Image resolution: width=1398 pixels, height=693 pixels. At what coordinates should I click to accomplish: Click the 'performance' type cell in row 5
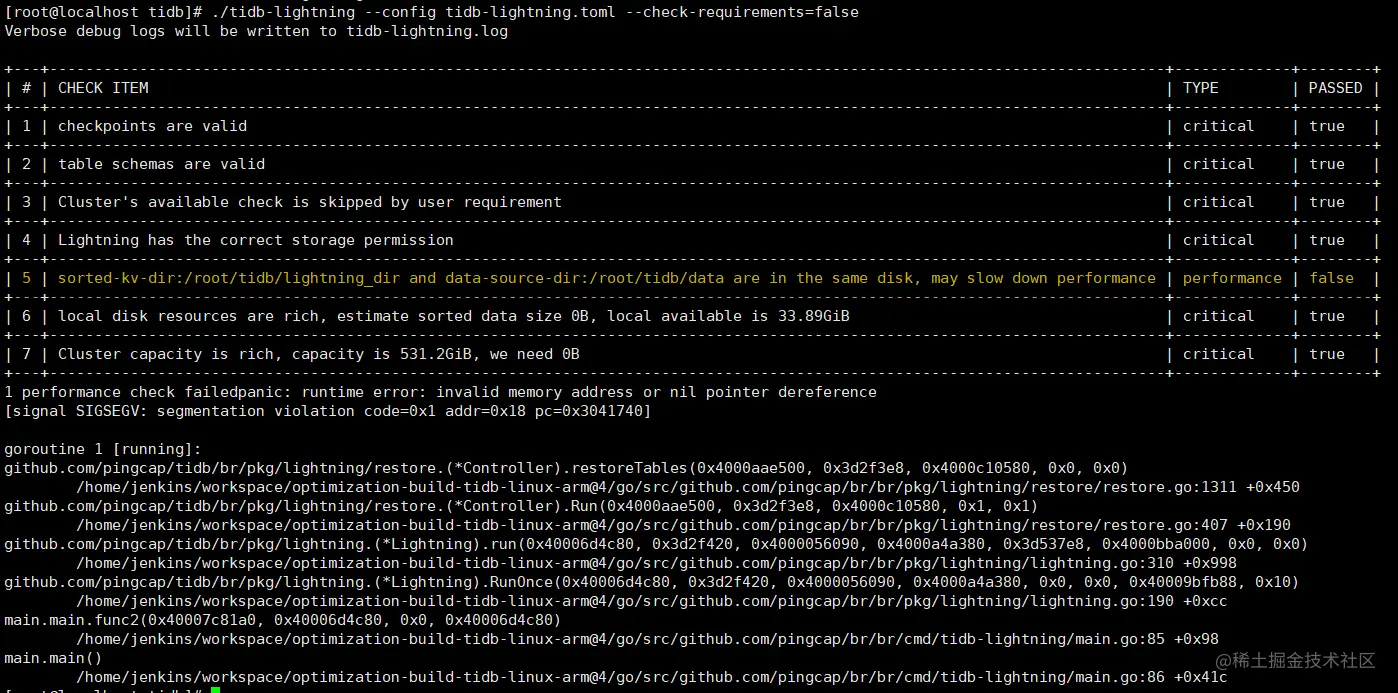[1232, 278]
